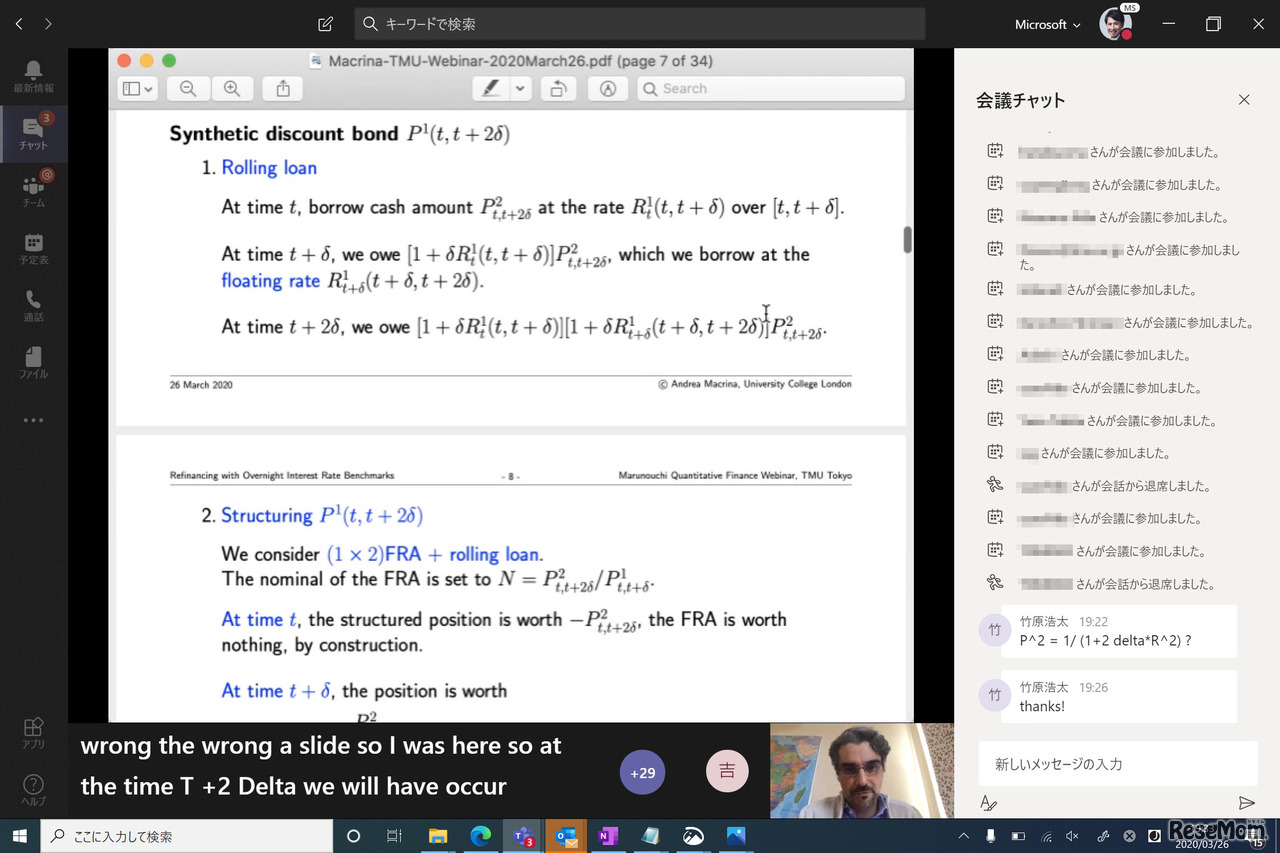The width and height of the screenshot is (1280, 853).
Task: Open the Calls phone icon
Action: (x=33, y=305)
